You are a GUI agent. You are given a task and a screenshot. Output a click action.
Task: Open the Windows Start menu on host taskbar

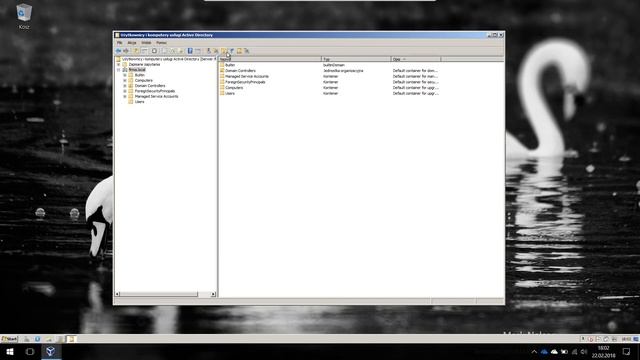tap(10, 351)
